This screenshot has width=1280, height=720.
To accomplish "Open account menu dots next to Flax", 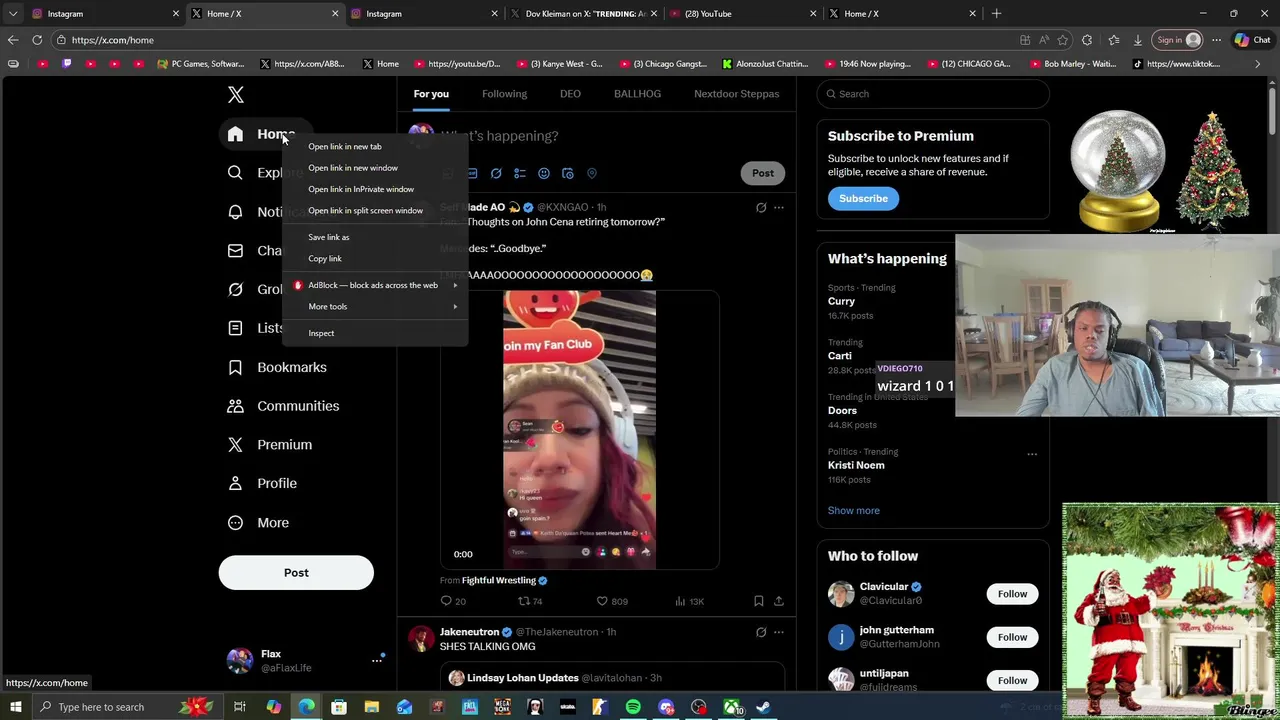I will tap(377, 660).
